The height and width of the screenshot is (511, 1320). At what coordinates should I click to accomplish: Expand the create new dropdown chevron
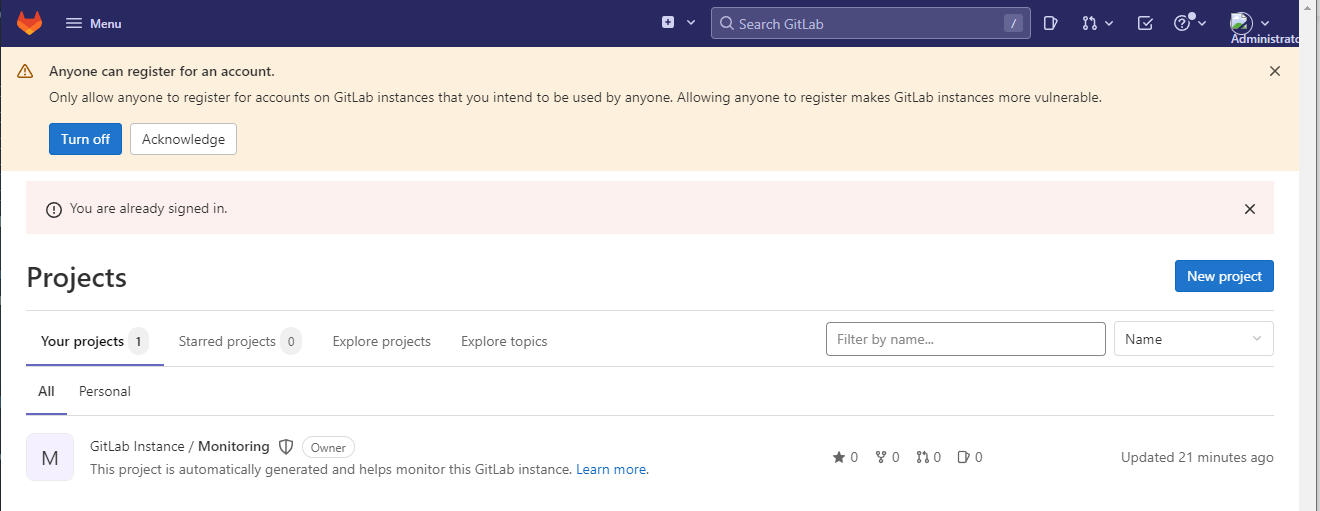[691, 23]
